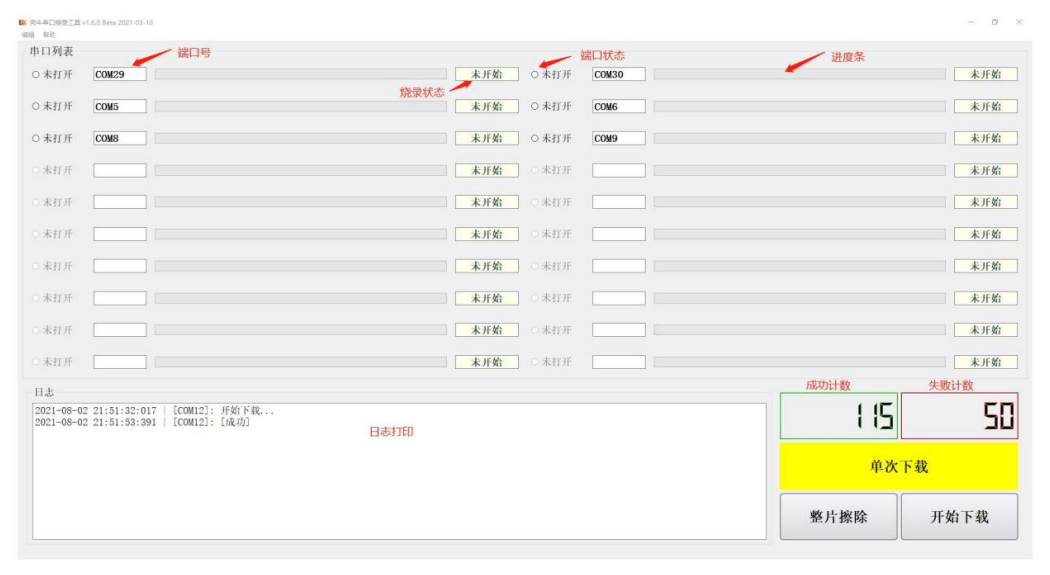Click the 未开始 status button for COM6
Screen dimensions: 1050x575
click(x=986, y=106)
